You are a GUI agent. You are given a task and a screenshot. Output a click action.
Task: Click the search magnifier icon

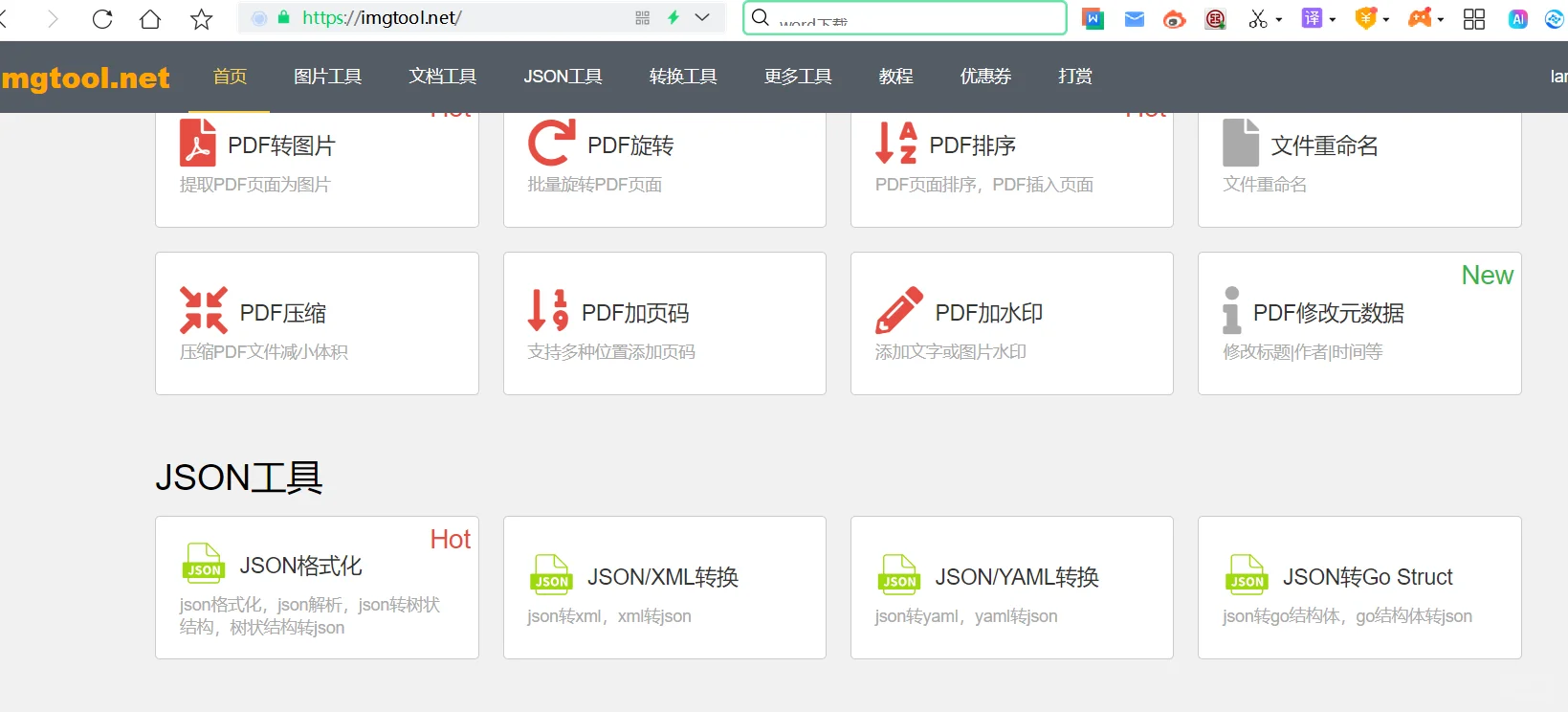[x=761, y=17]
